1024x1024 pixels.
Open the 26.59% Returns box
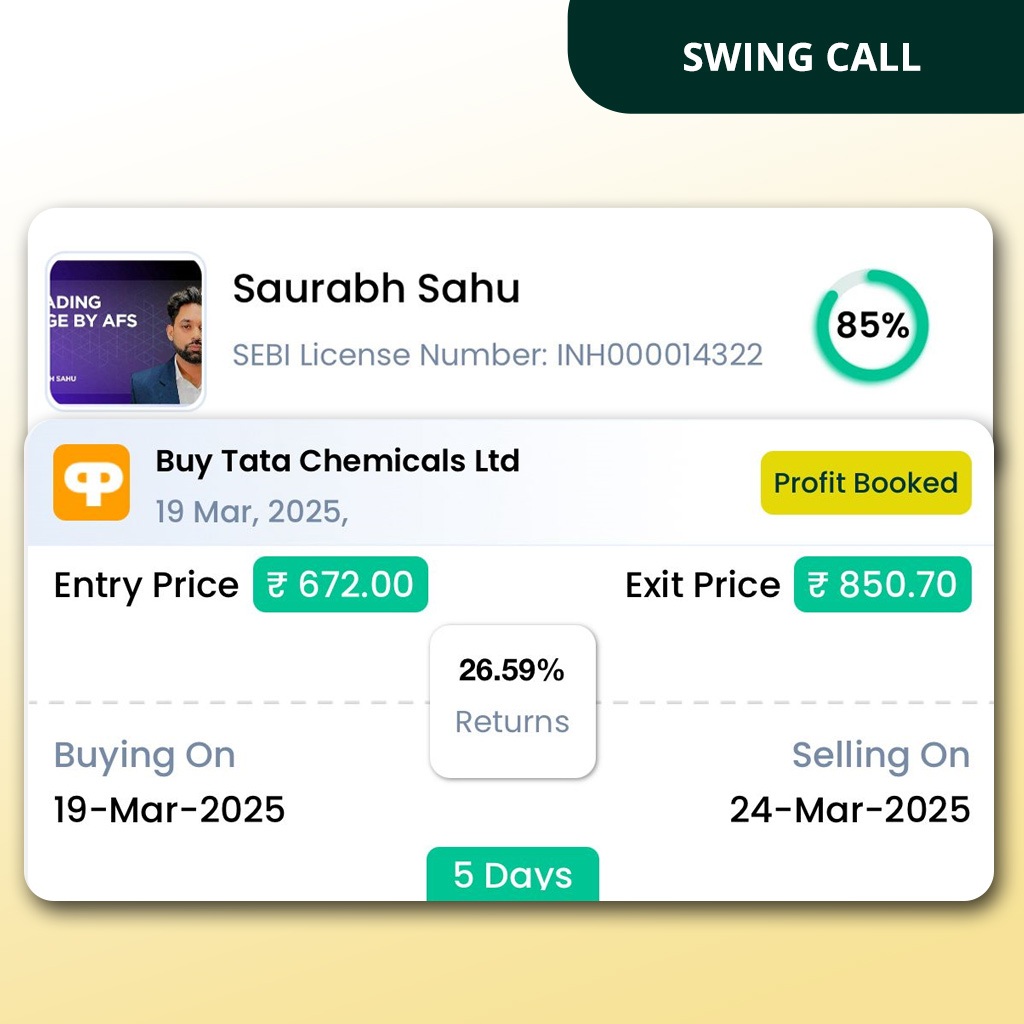tap(513, 701)
